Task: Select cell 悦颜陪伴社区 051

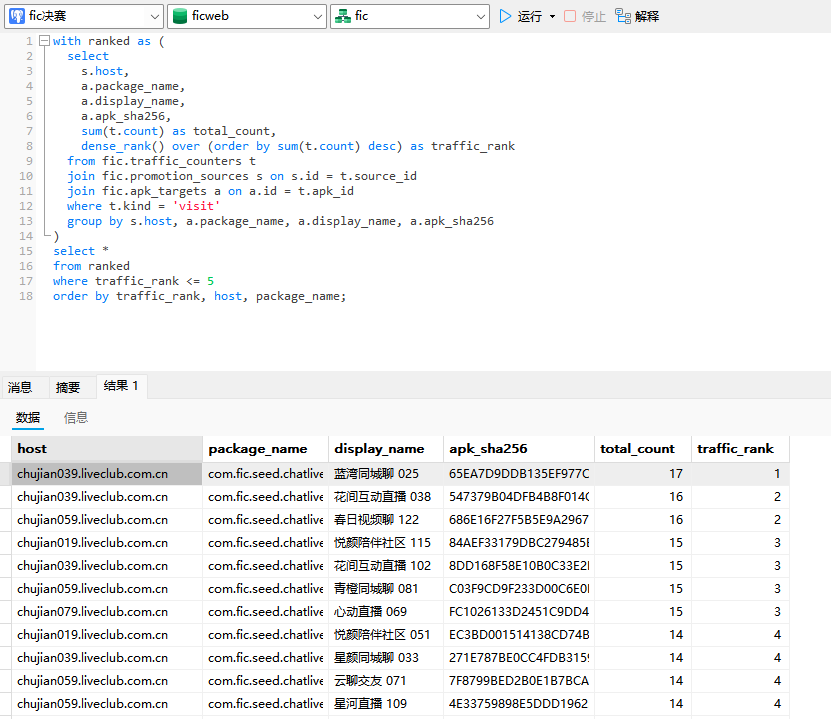Action: tap(386, 635)
